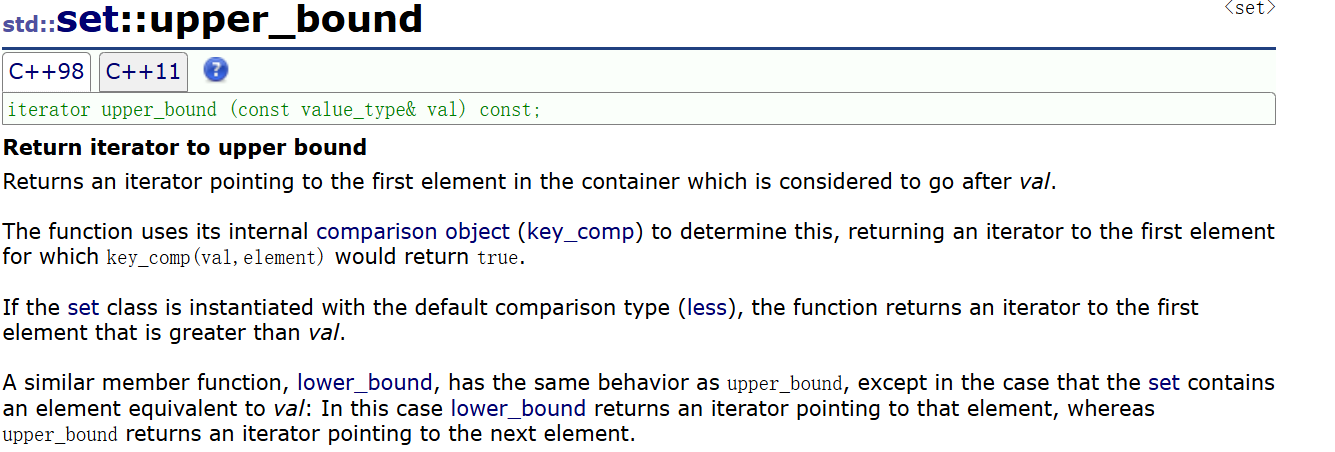The height and width of the screenshot is (452, 1335).
Task: Switch to the C++98 tab
Action: point(46,72)
